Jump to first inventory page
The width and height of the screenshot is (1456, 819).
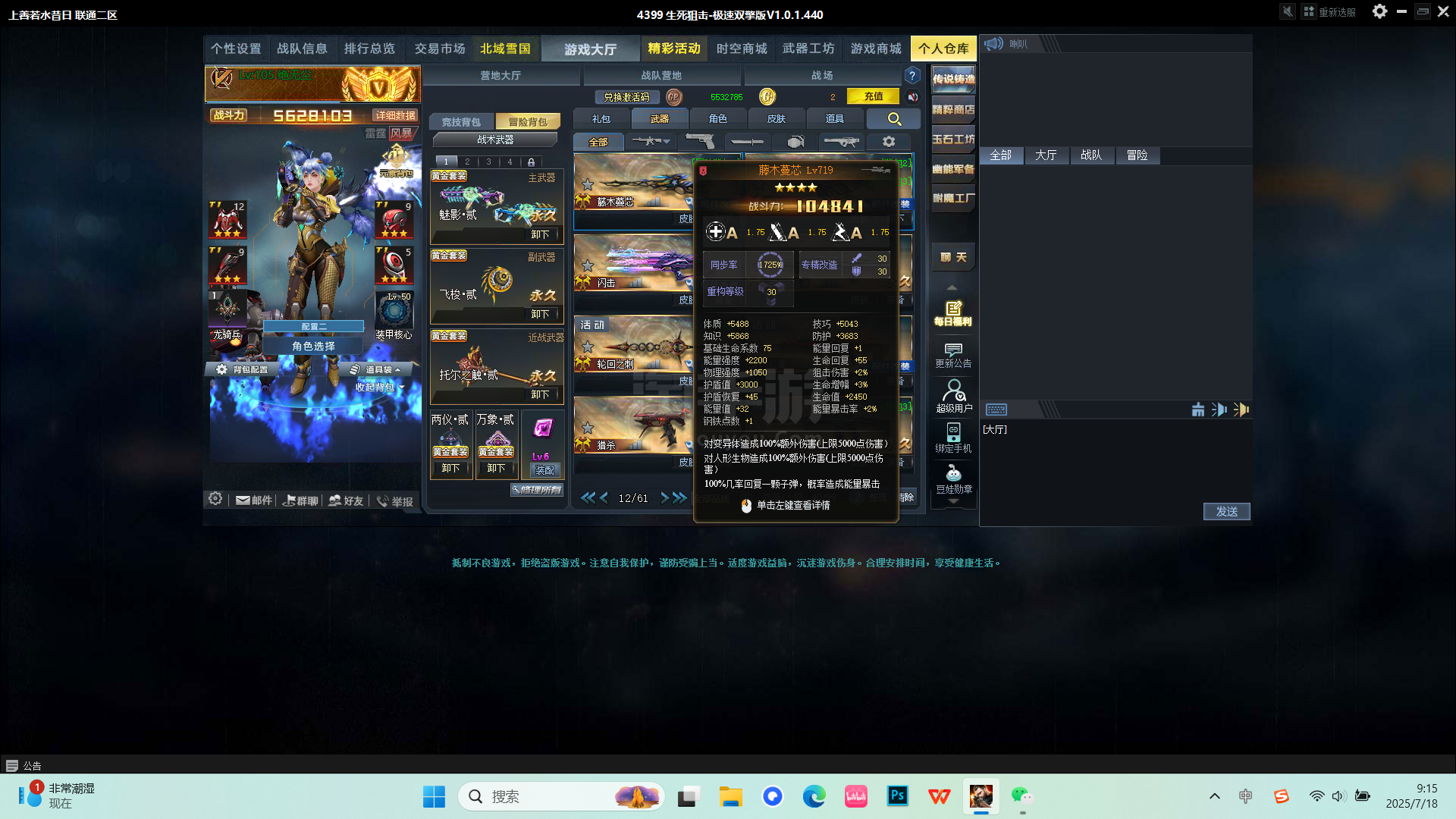[x=588, y=498]
